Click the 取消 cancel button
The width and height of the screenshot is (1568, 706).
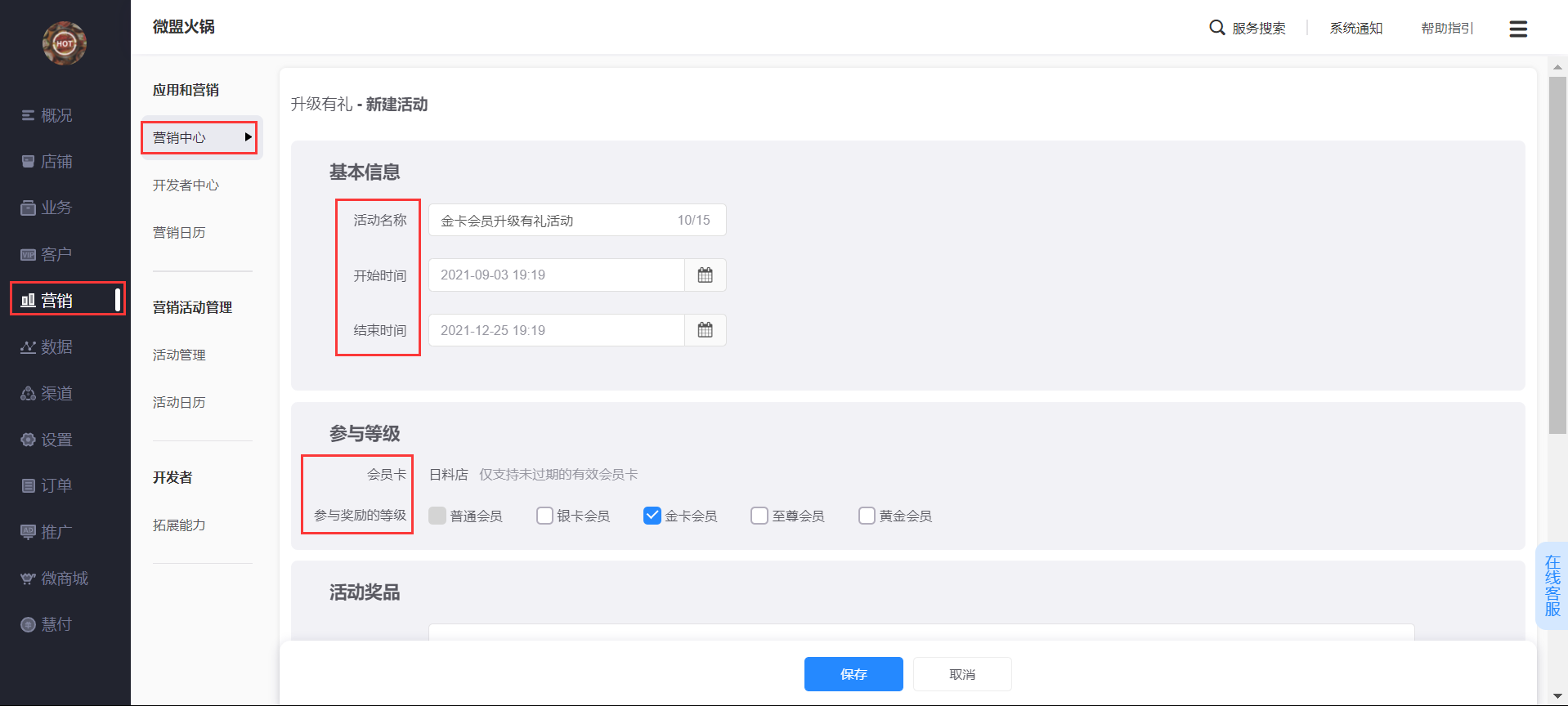coord(962,674)
